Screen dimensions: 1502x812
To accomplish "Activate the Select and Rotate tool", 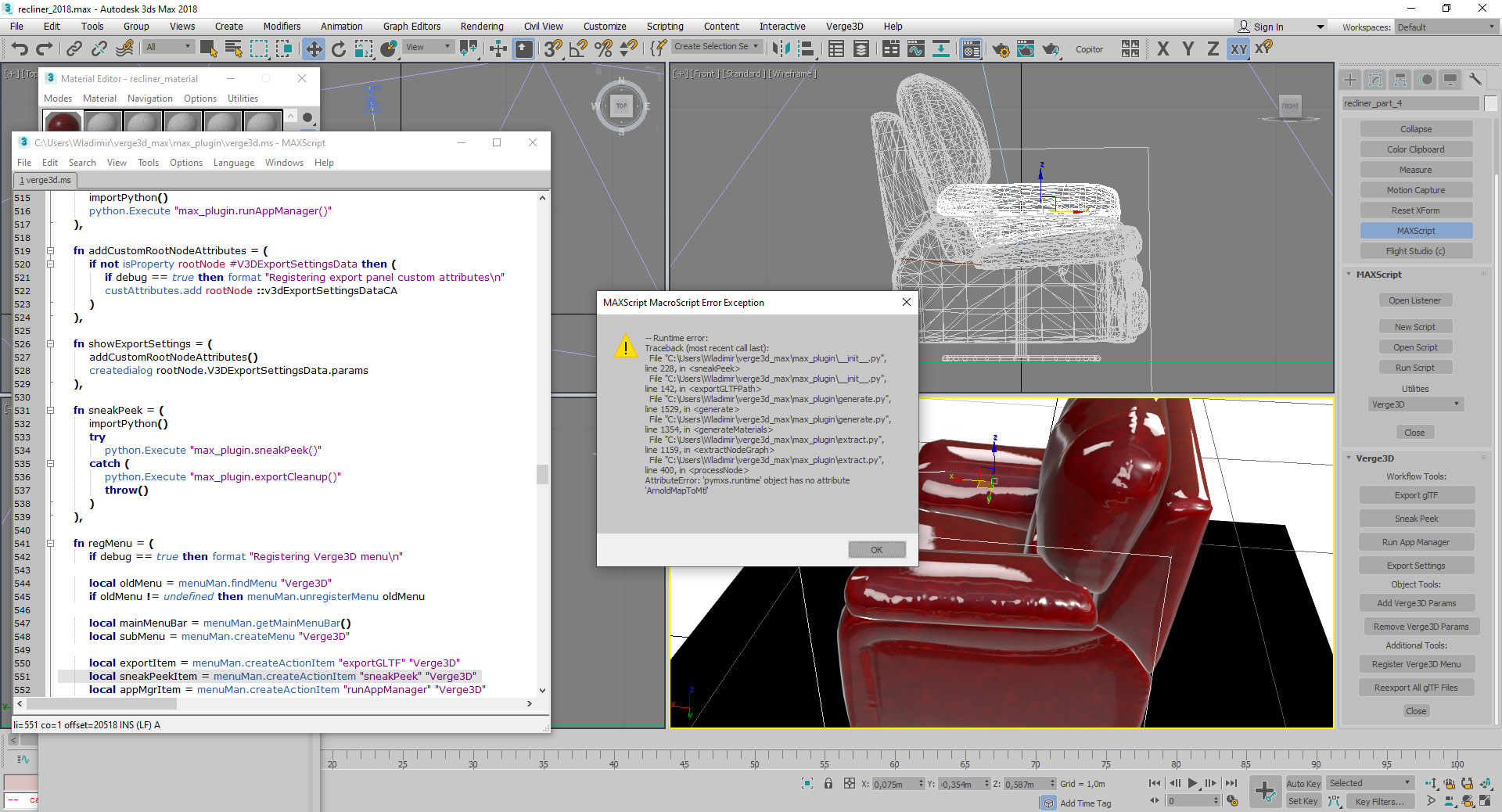I will 339,49.
